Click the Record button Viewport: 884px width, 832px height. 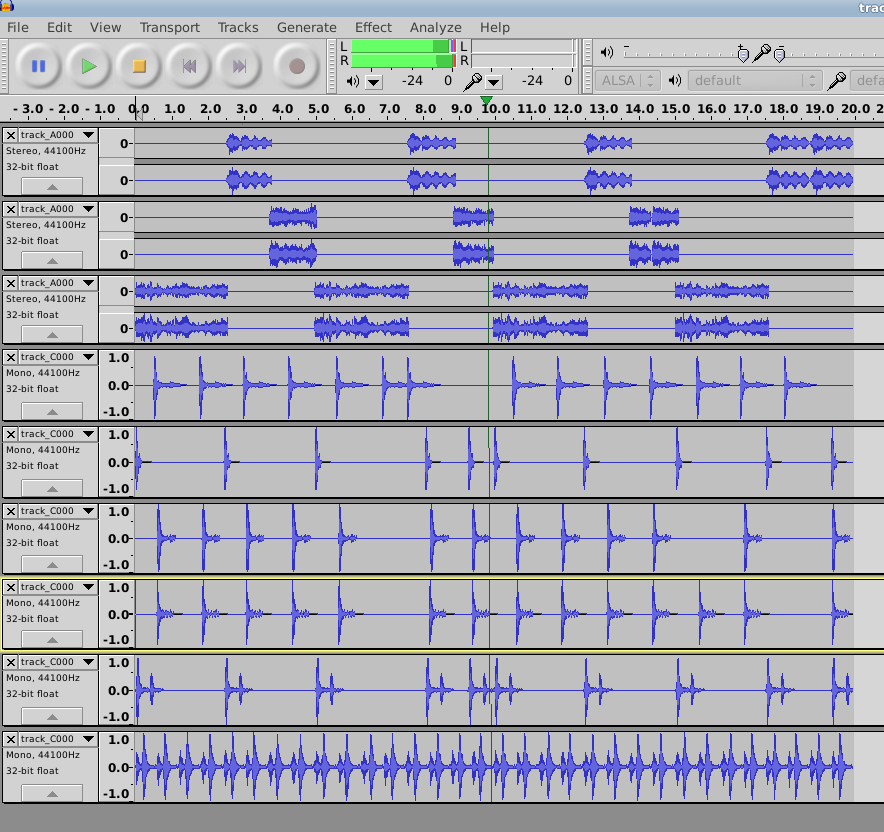(x=297, y=67)
